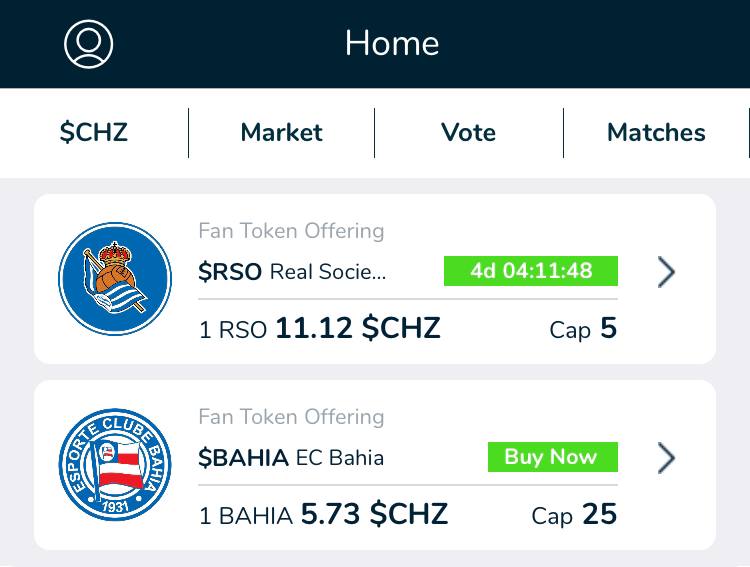The height and width of the screenshot is (567, 750).
Task: Expand the $BAHIA offering chevron arrow
Action: [666, 458]
